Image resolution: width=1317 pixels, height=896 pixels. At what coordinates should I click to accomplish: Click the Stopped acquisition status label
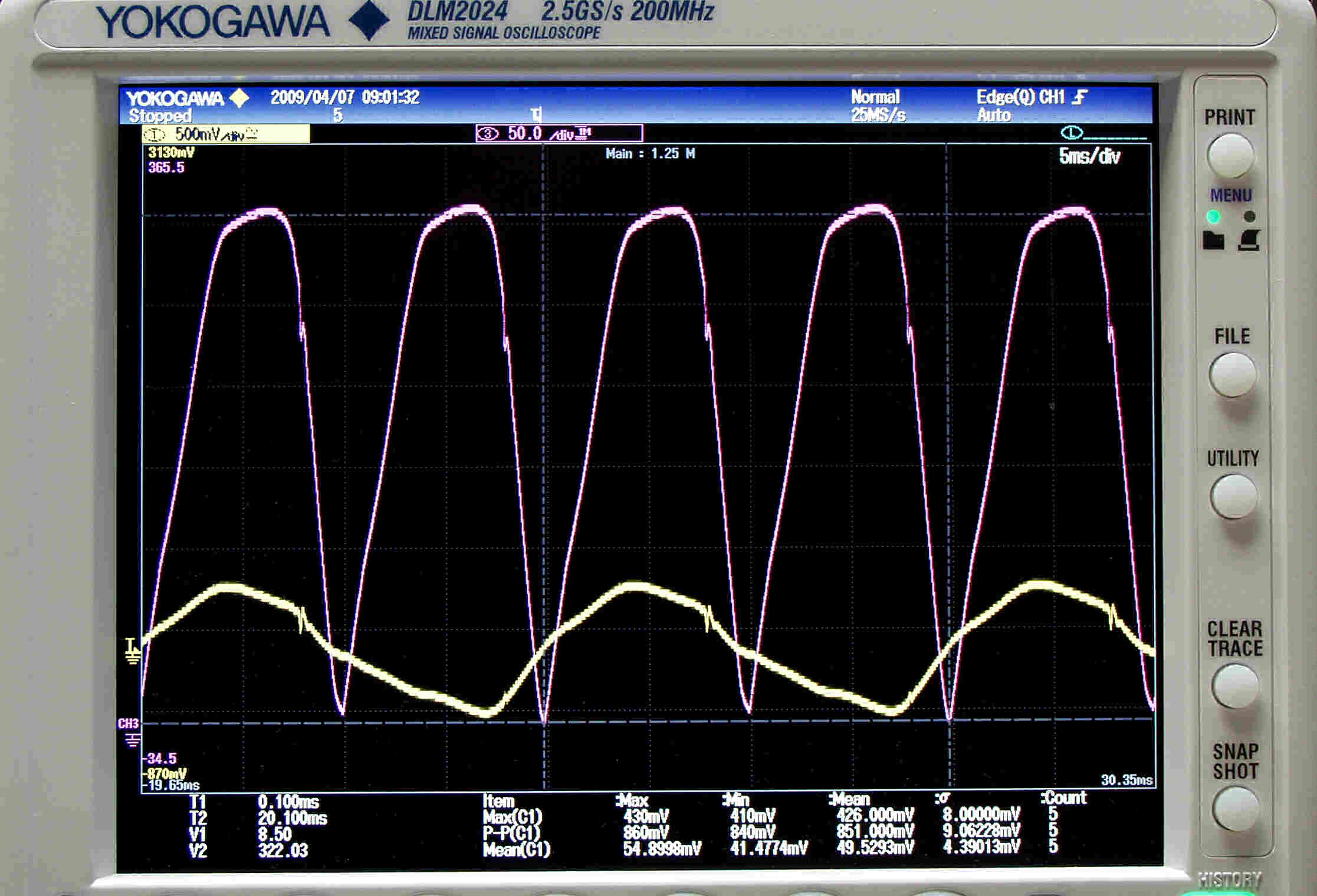pyautogui.click(x=160, y=116)
